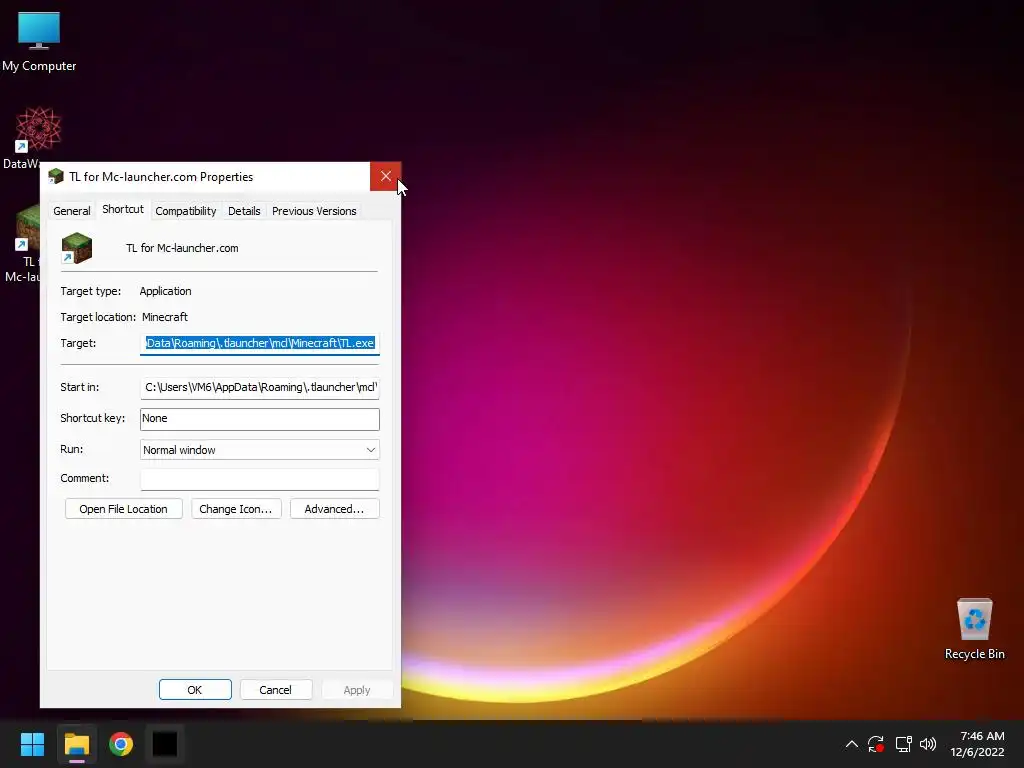The image size is (1024, 768).
Task: Click the sync status tray icon
Action: pyautogui.click(x=876, y=744)
